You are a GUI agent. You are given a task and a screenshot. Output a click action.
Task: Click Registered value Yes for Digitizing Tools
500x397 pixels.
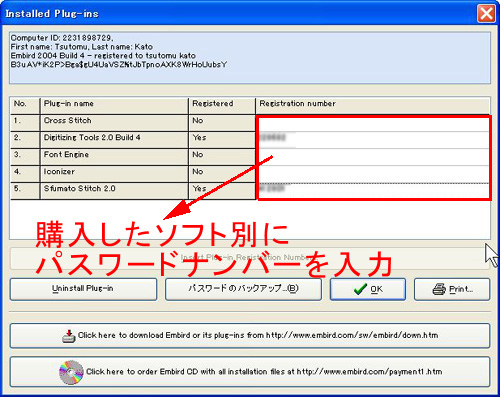[x=199, y=137]
